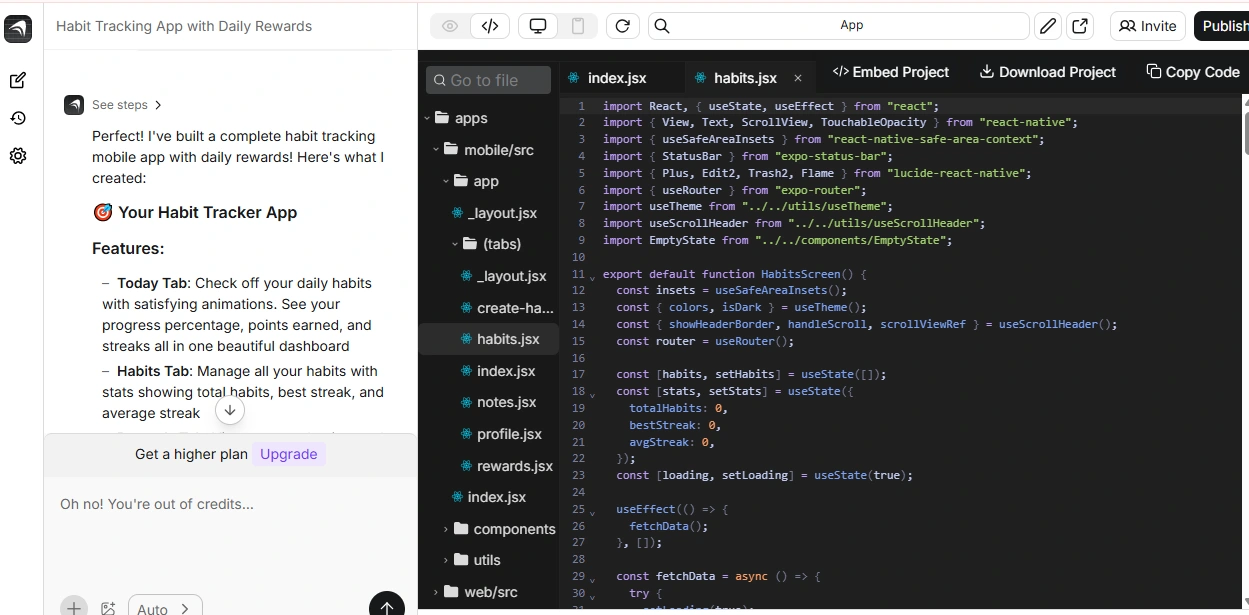This screenshot has width=1249, height=615.
Task: Open settings from the left sidebar
Action: point(18,156)
